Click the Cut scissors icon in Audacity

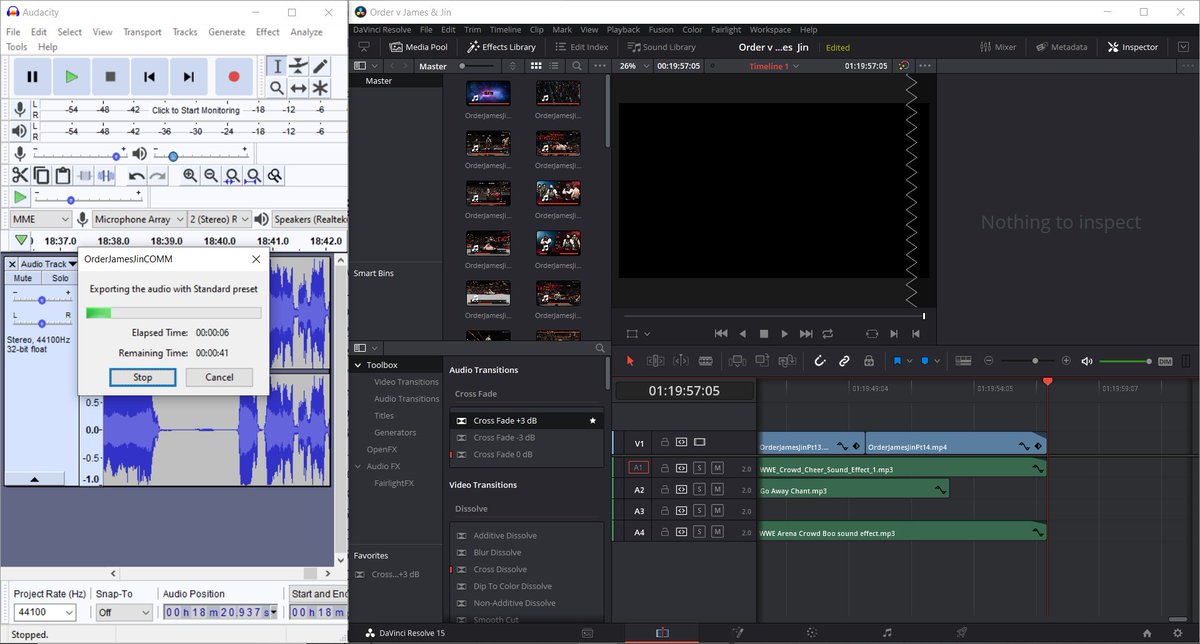21,176
